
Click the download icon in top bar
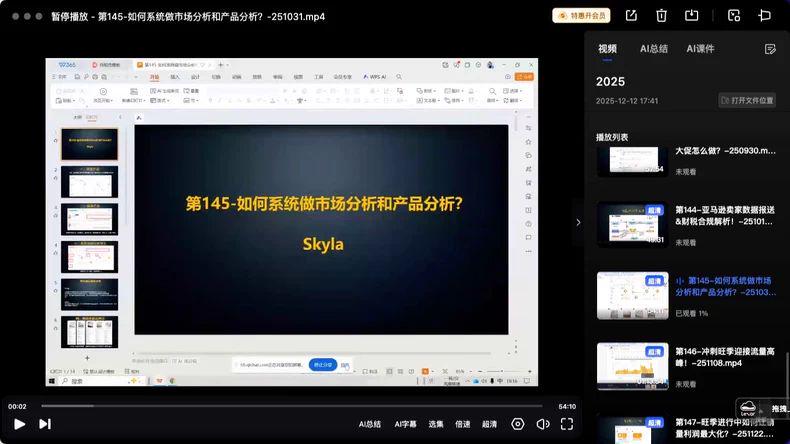691,16
